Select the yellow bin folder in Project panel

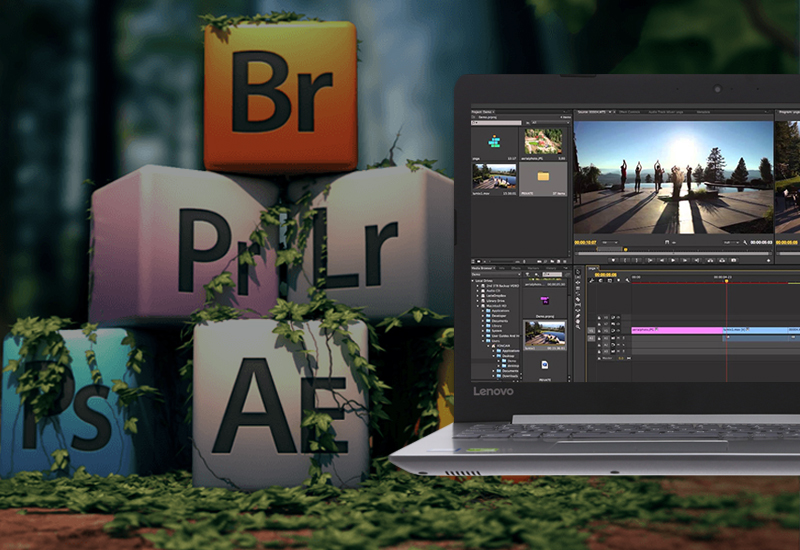pyautogui.click(x=543, y=177)
